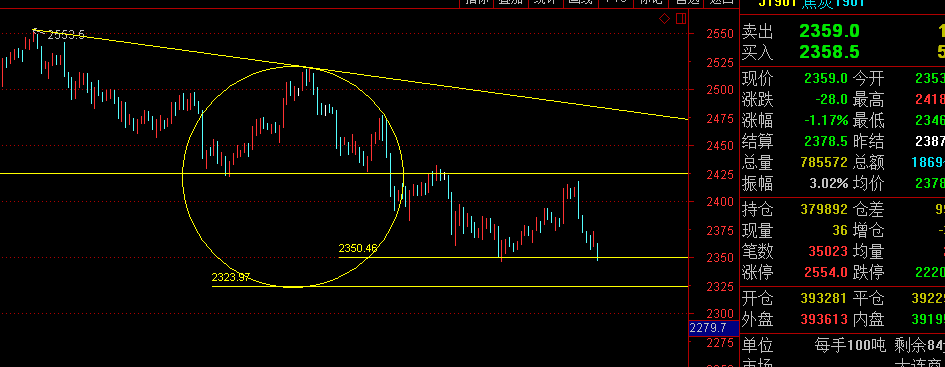
Task: Click the 增仓 label
Action: [868, 230]
